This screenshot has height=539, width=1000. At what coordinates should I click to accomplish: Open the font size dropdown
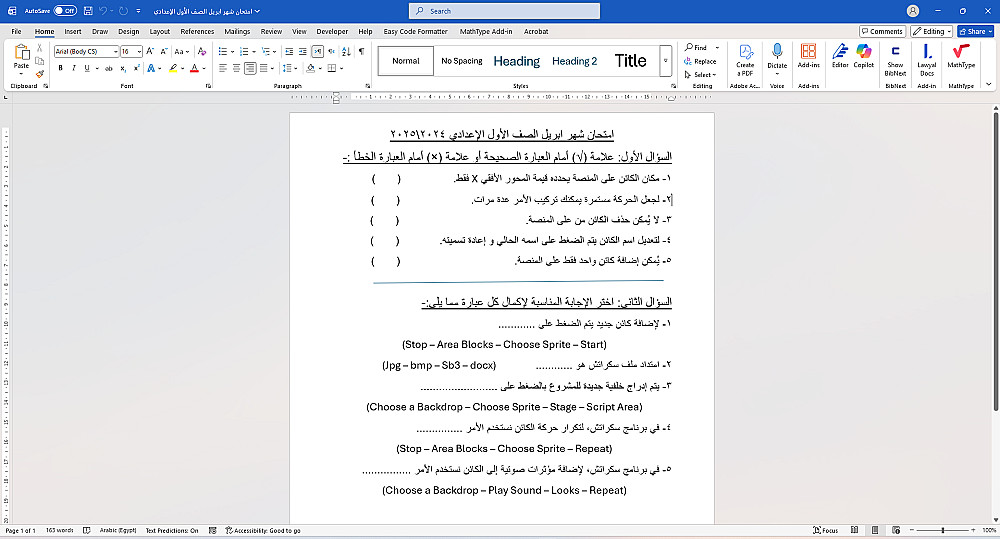click(x=138, y=51)
